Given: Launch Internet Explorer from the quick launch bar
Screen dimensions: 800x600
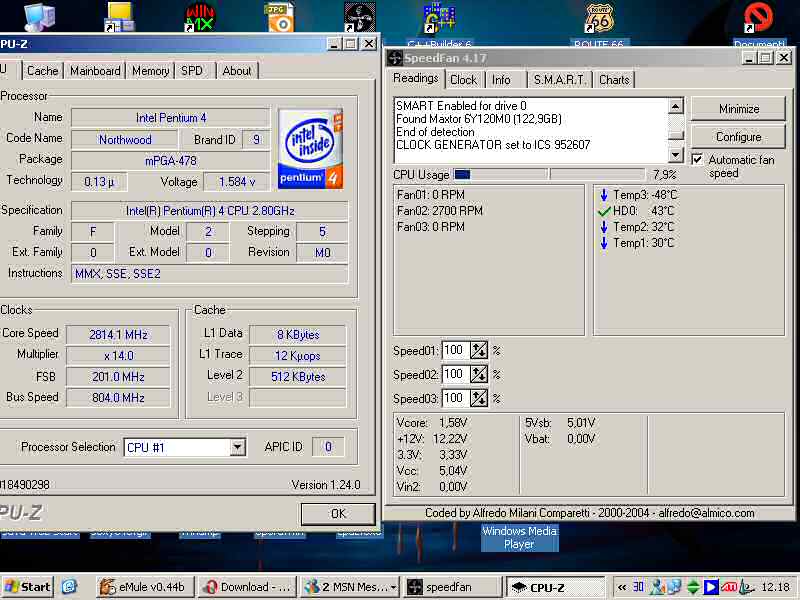Looking at the screenshot, I should [69, 587].
